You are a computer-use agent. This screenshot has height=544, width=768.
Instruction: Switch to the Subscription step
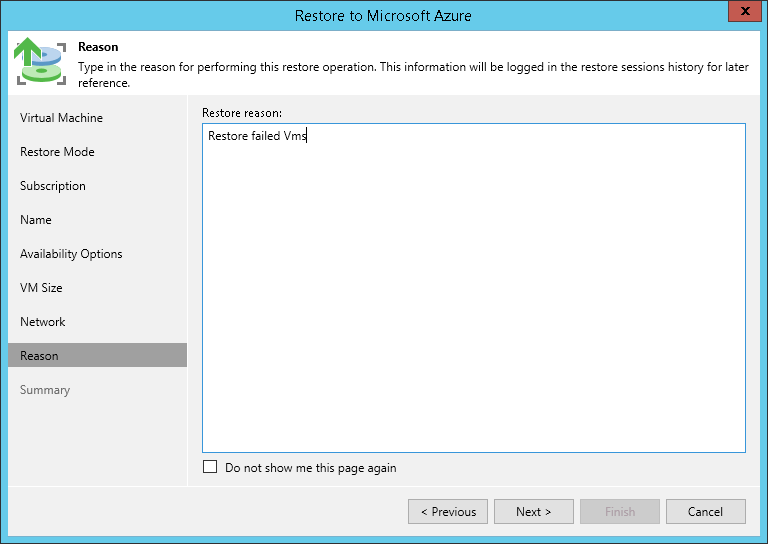[53, 186]
